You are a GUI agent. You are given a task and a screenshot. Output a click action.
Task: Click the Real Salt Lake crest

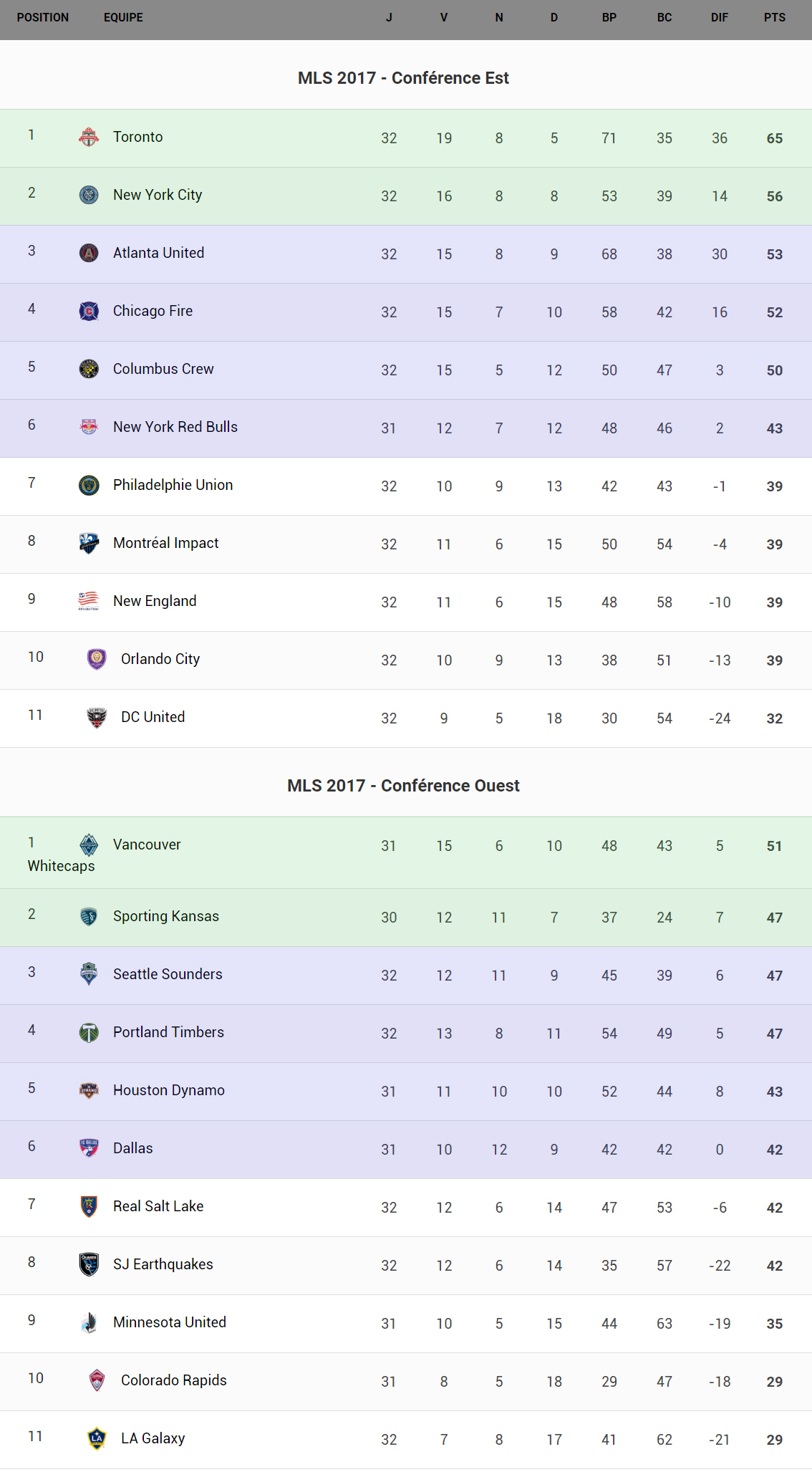(x=89, y=1206)
